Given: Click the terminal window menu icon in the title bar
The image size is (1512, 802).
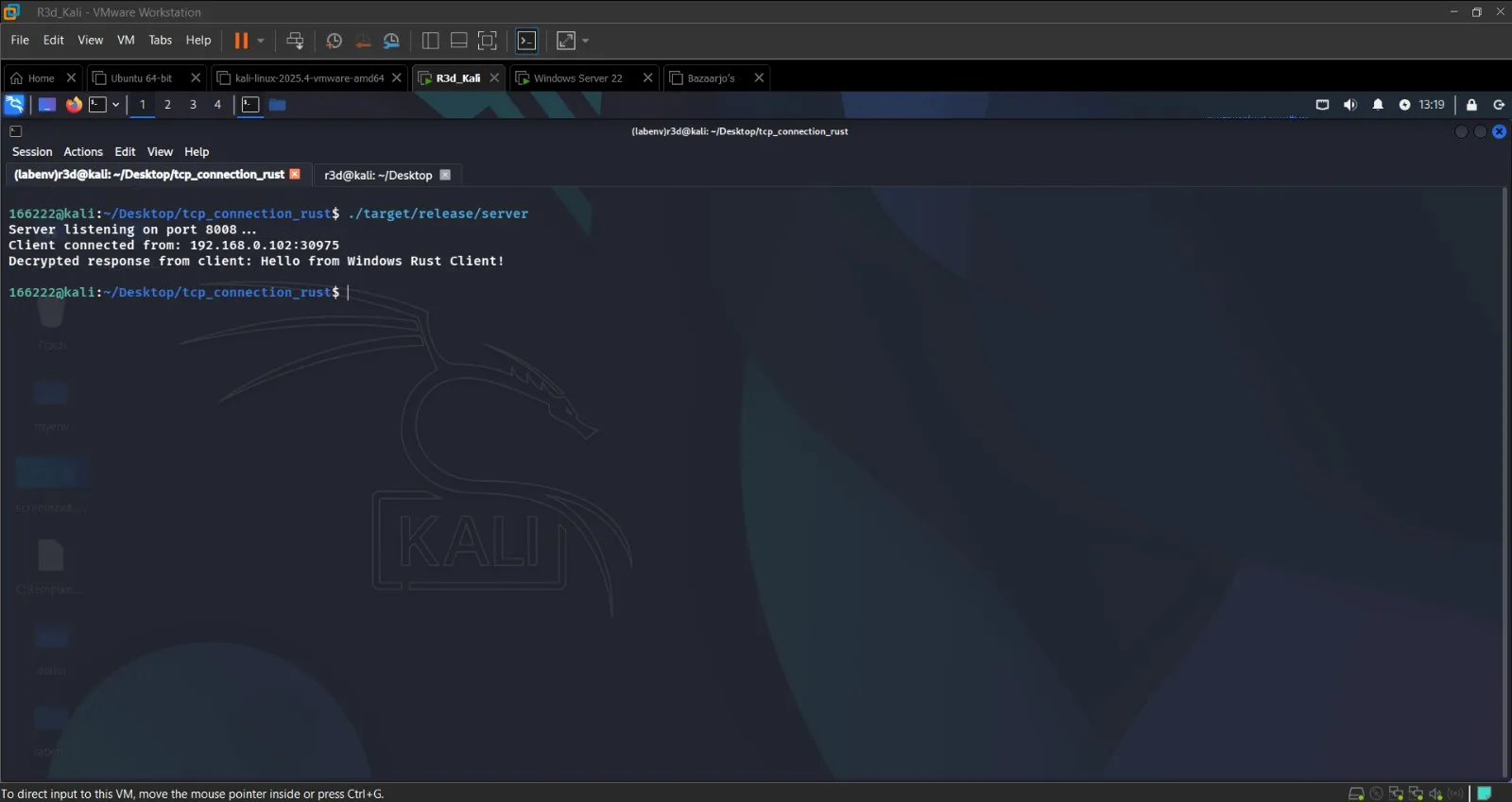Looking at the screenshot, I should pos(15,131).
